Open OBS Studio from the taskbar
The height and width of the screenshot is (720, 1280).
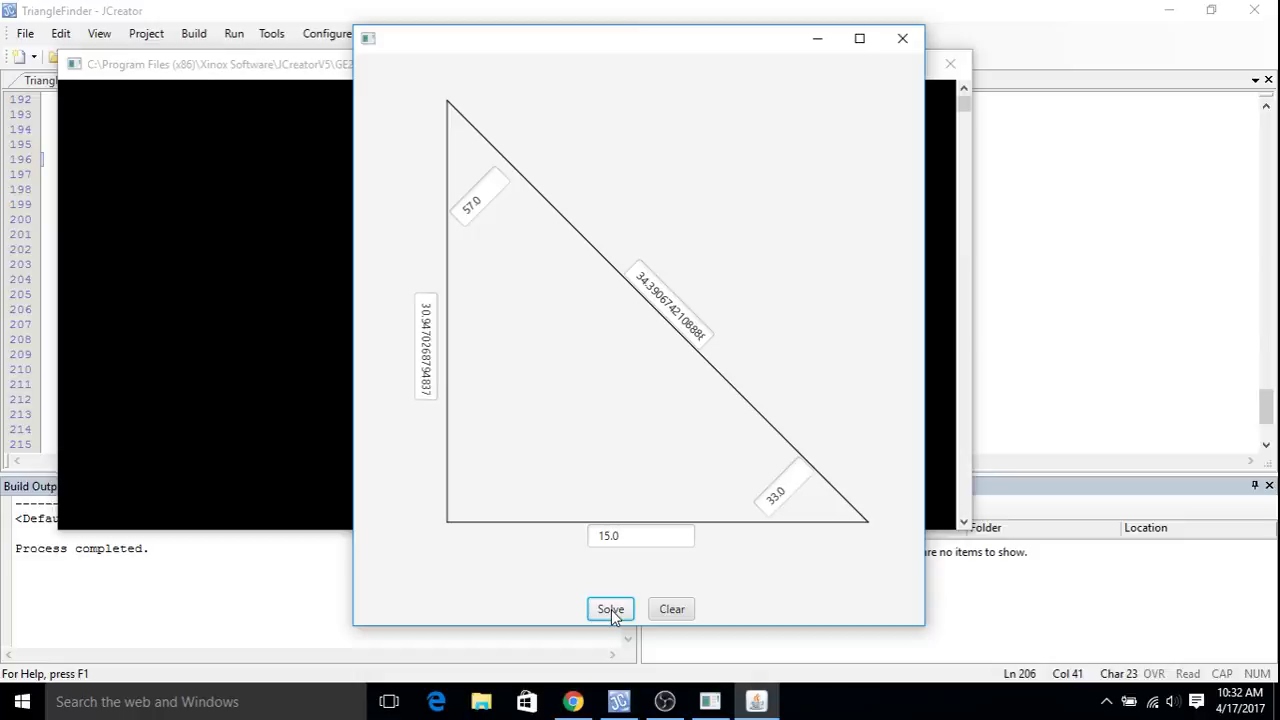click(664, 702)
